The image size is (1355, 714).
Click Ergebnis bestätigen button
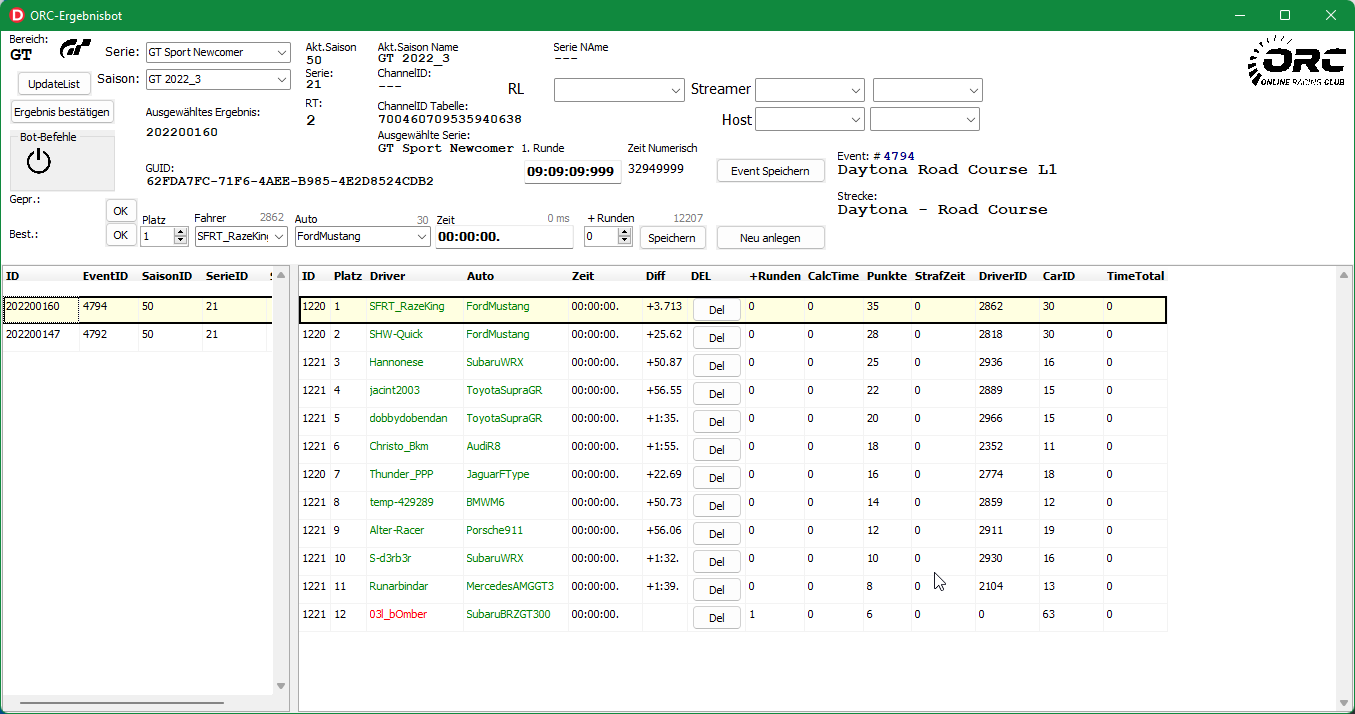(62, 112)
